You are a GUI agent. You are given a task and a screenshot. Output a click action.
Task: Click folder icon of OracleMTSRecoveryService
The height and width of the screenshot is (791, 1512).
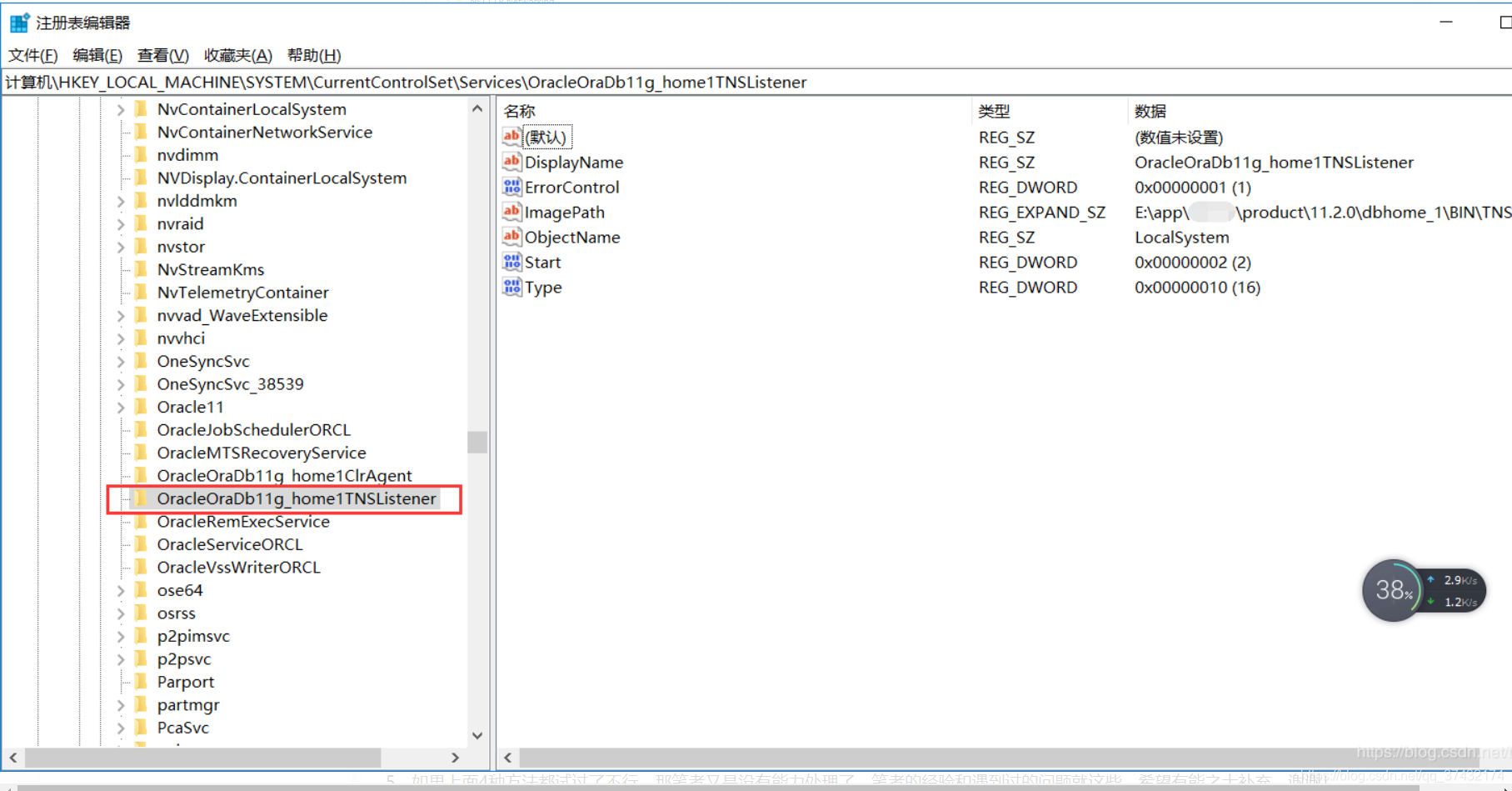coord(141,453)
